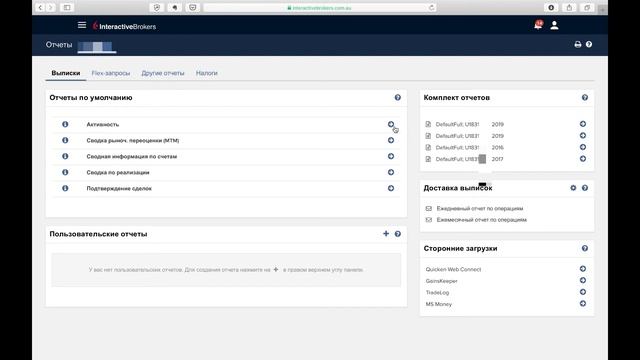Toggle the Safari sidebar button
640x360 pixels.
pos(67,7)
